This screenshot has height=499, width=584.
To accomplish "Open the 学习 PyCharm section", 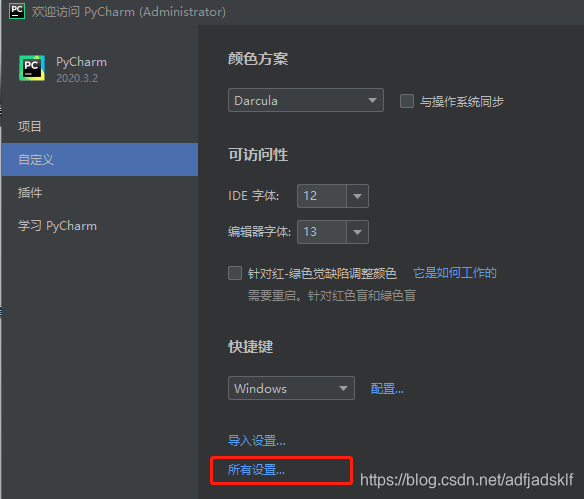I will click(x=100, y=226).
